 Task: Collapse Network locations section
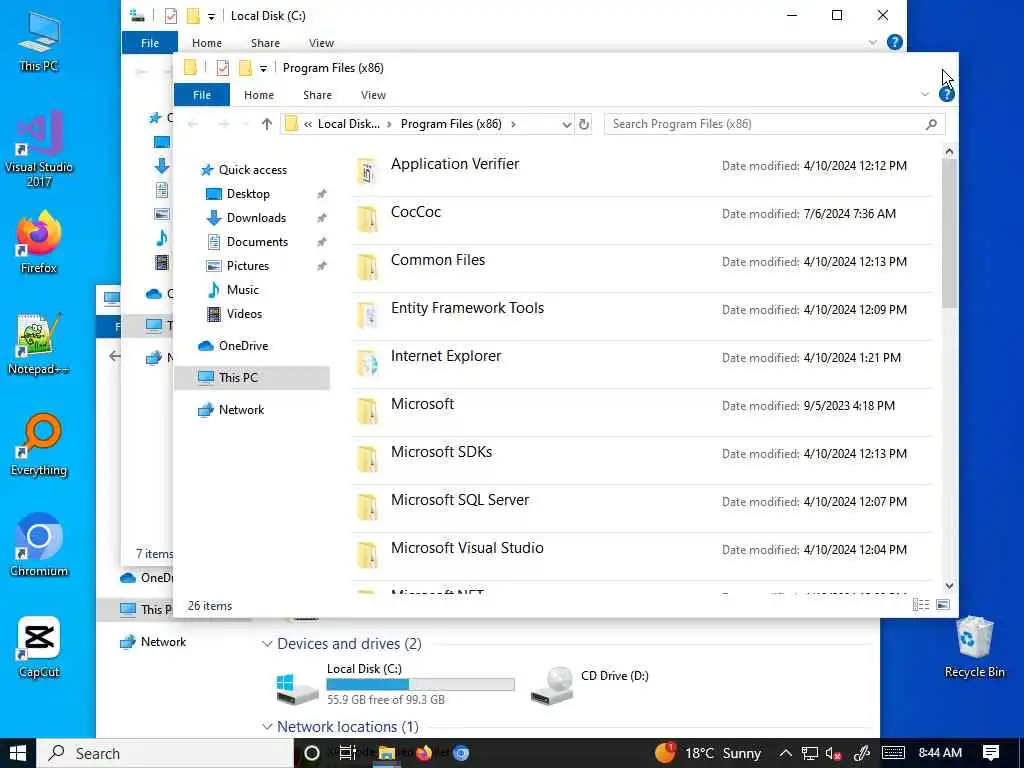[266, 727]
